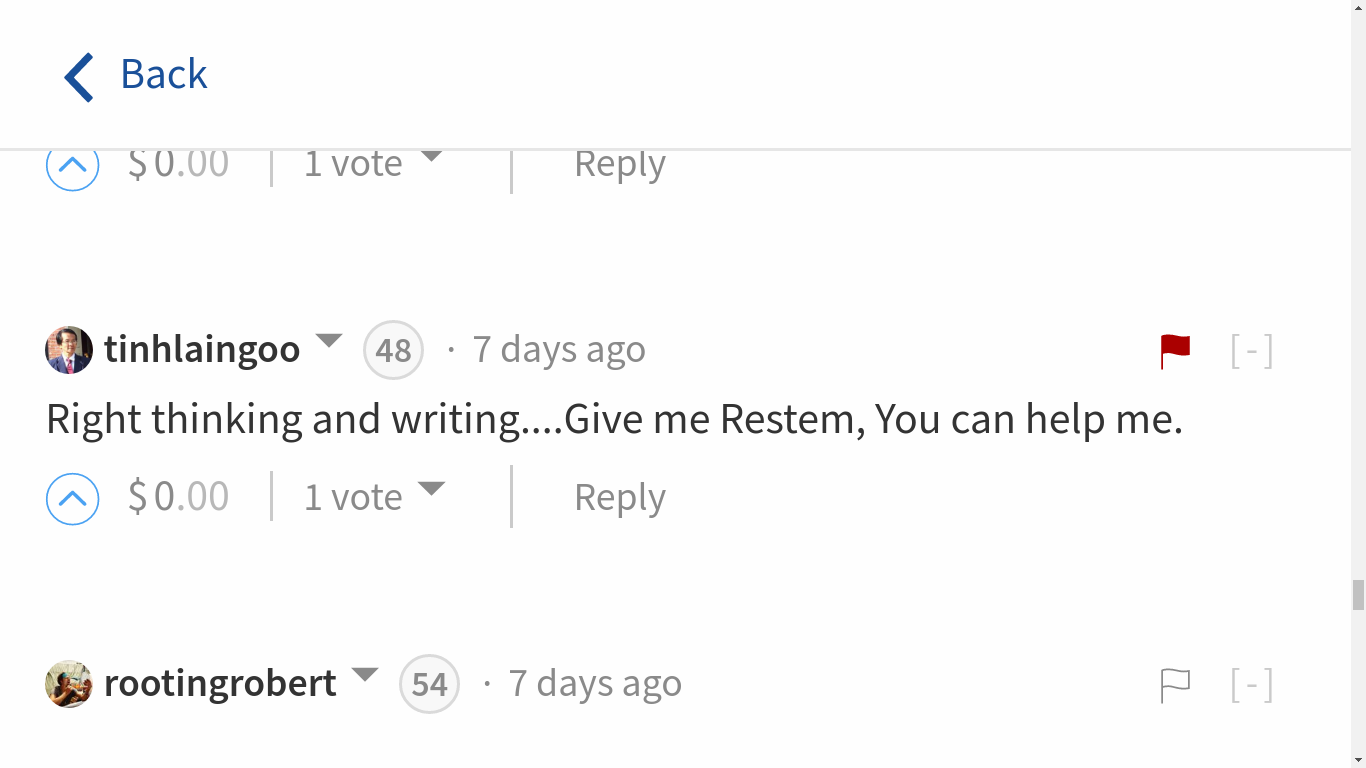Click tinhlaingoo's reputation badge 48
1366x768 pixels.
(393, 350)
